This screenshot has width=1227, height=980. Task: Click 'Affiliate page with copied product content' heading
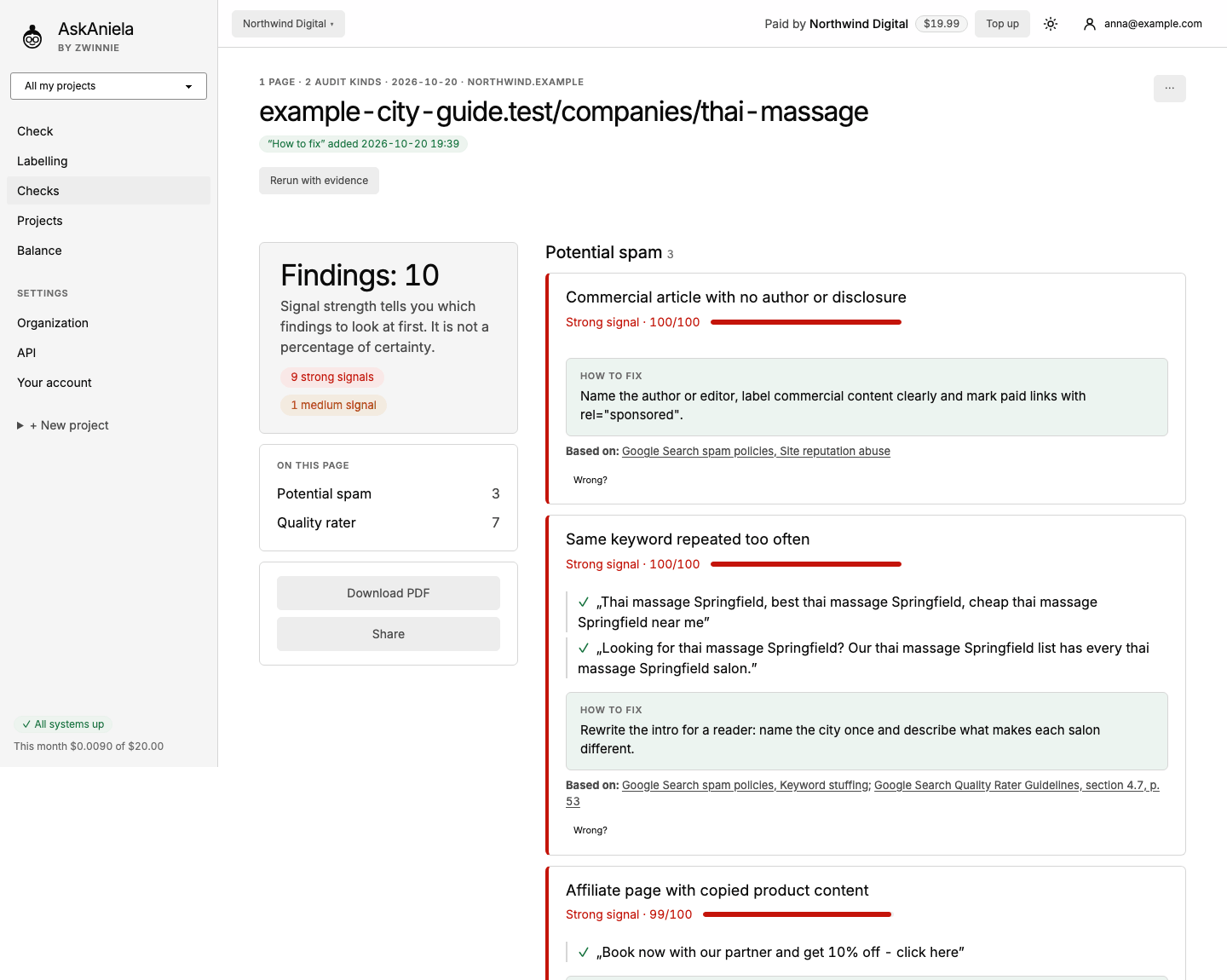coord(717,891)
